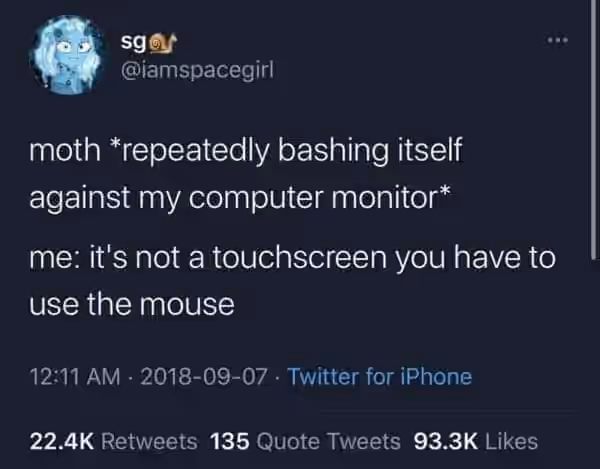Screen dimensions: 600x469
Task: Click the word "touchscreen" in the tweet
Action: (300, 257)
